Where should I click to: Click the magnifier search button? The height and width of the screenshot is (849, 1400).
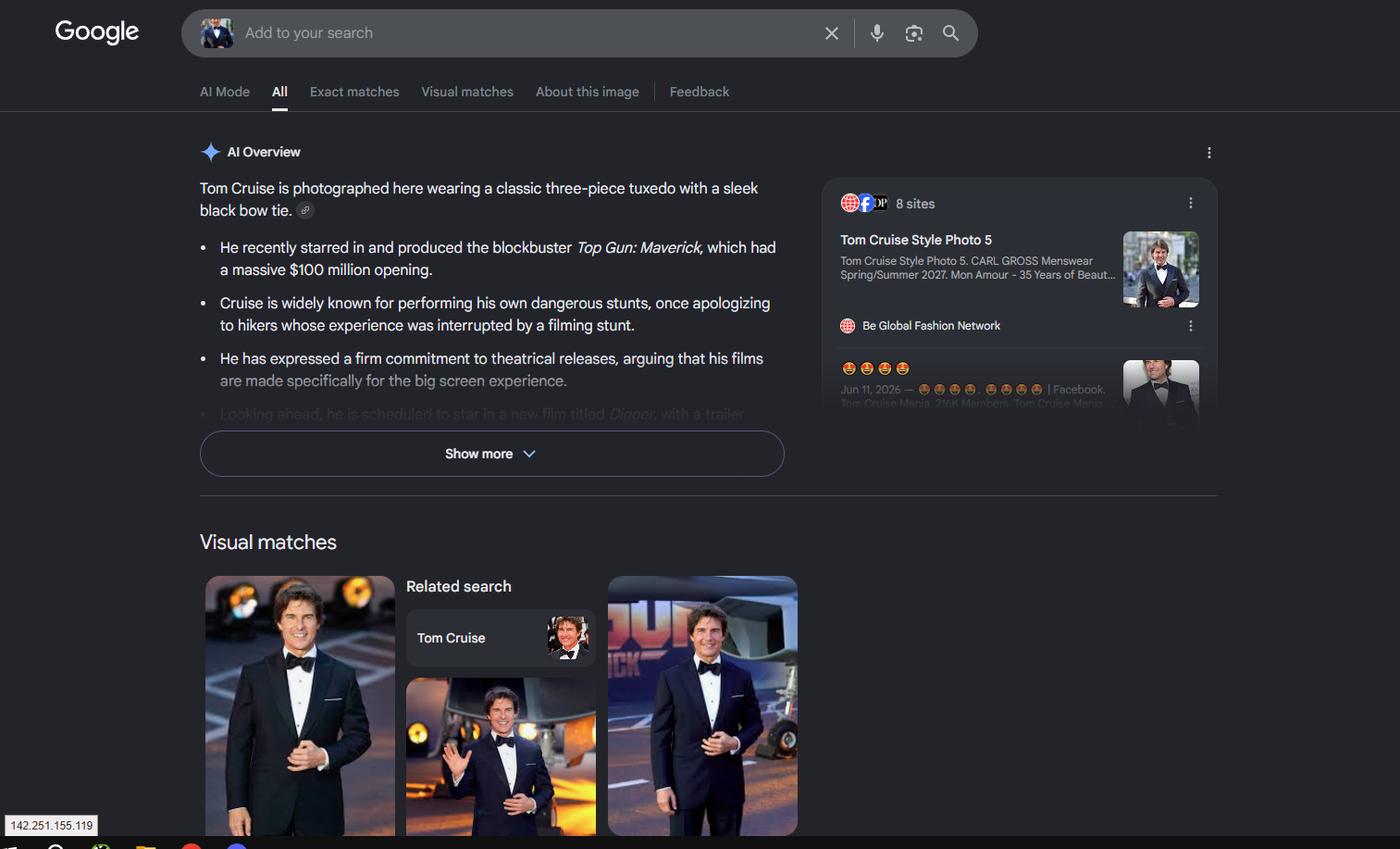[950, 33]
